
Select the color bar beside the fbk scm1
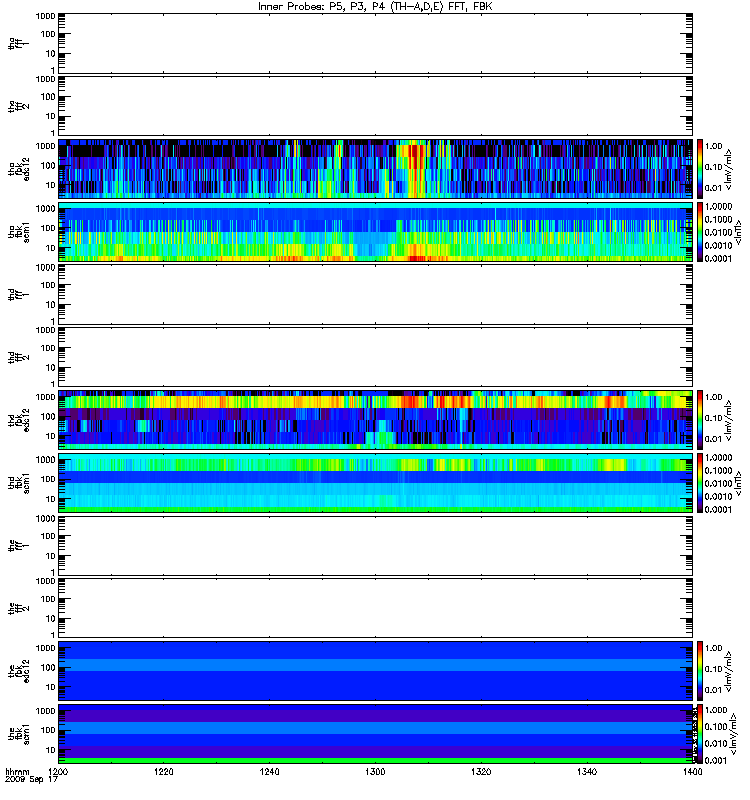coord(700,734)
